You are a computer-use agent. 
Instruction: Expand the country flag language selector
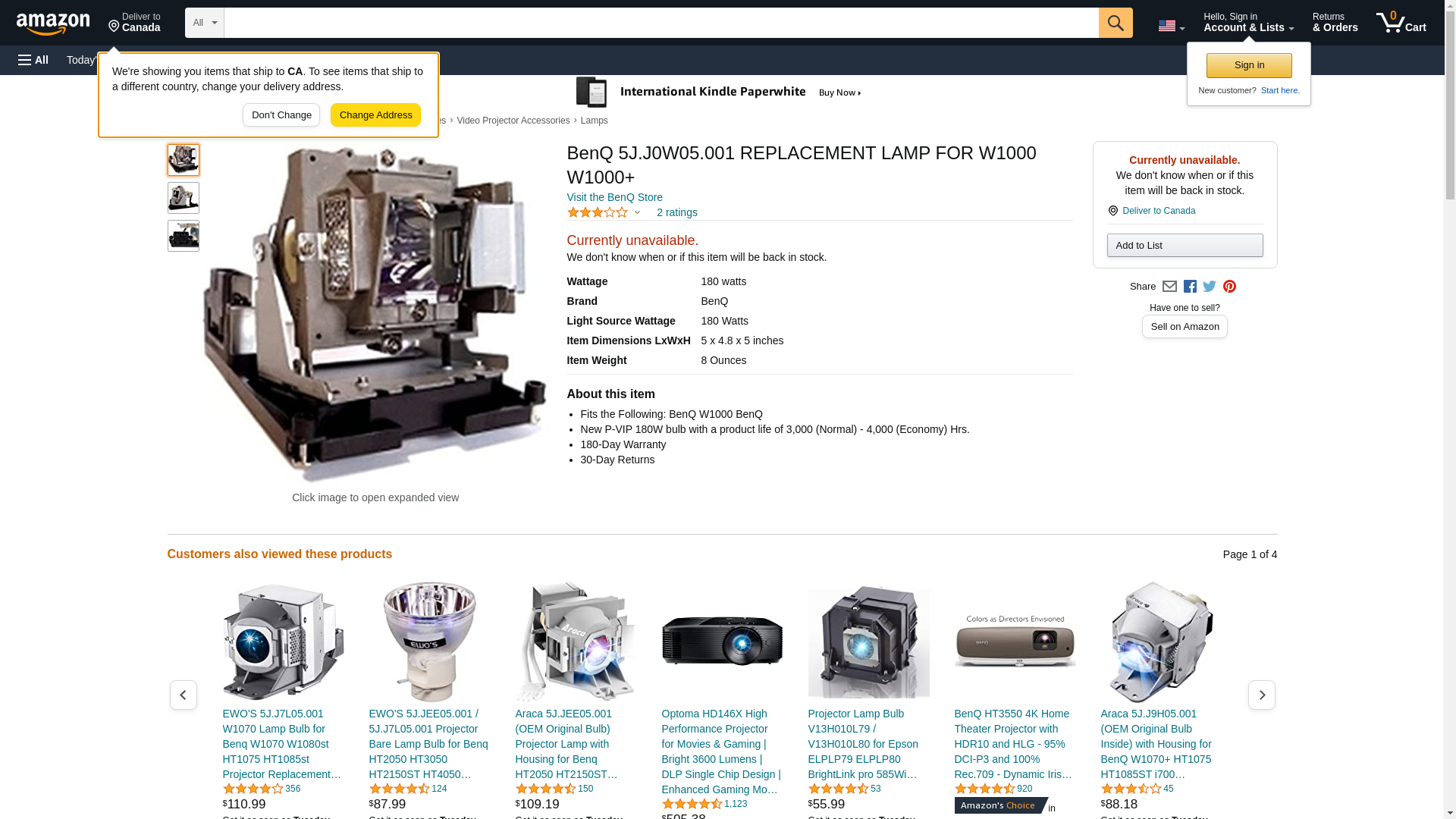(1172, 26)
